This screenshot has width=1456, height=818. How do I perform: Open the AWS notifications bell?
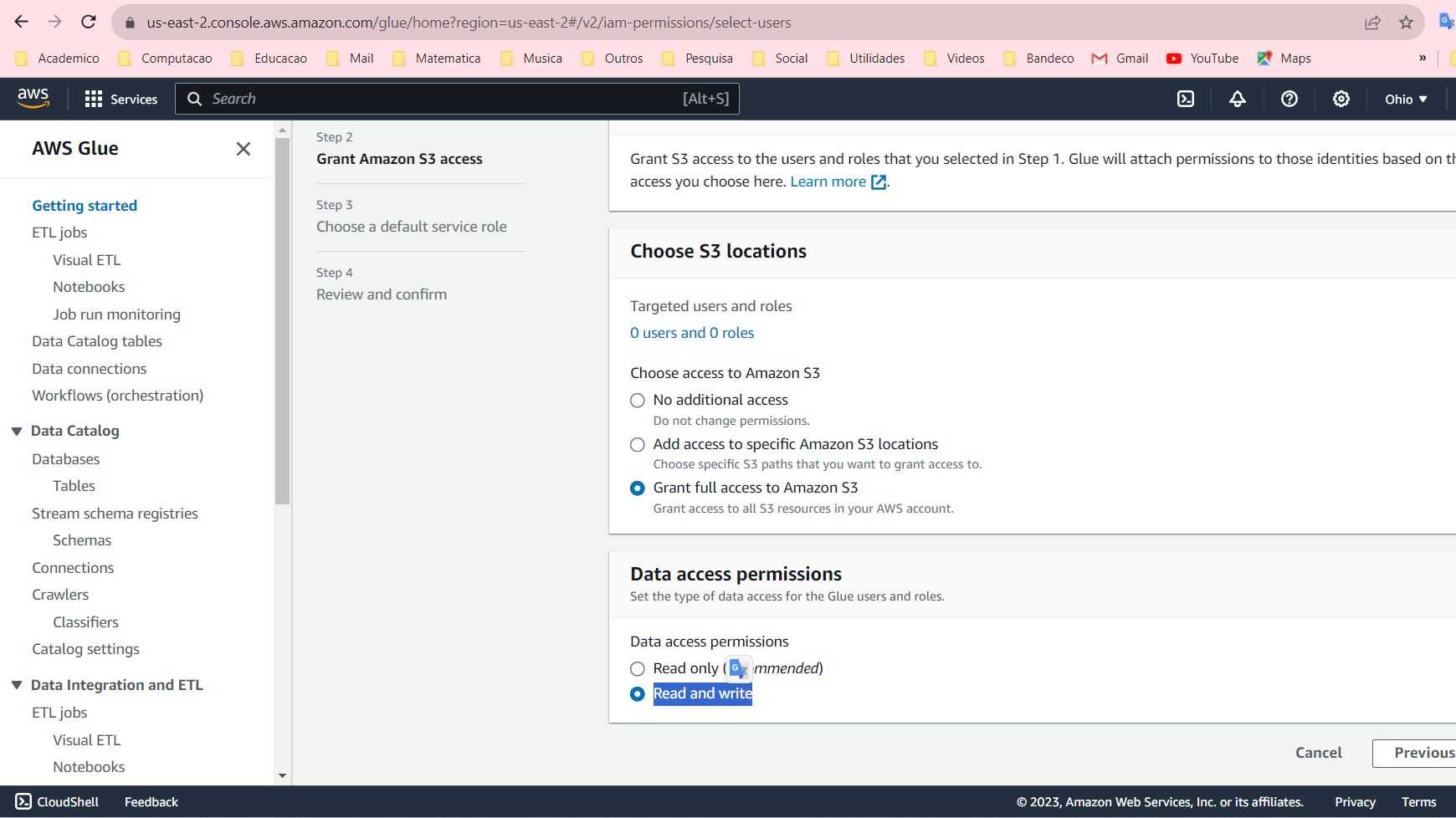coord(1237,99)
